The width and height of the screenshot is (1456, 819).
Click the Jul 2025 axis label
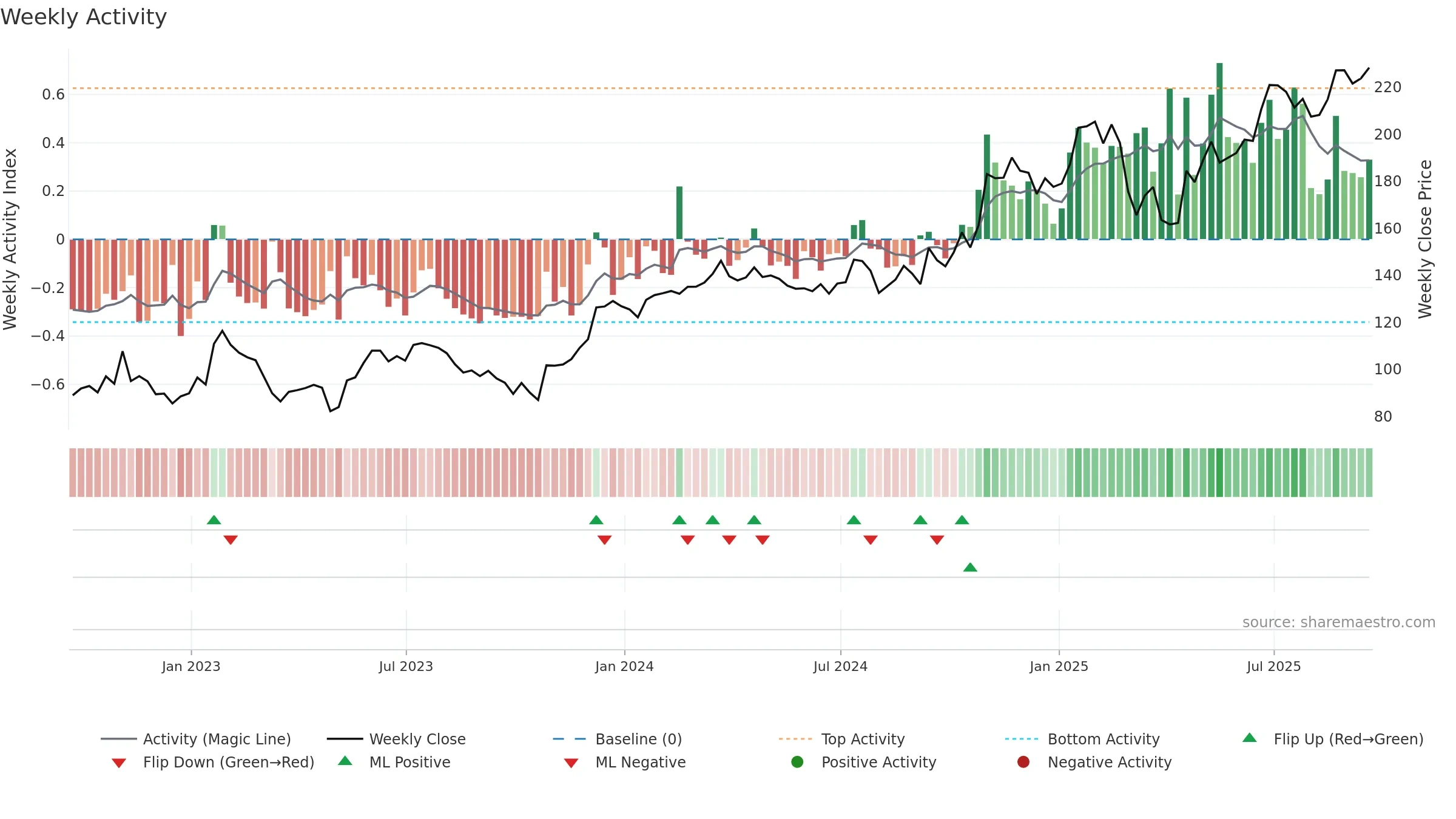point(1274,666)
